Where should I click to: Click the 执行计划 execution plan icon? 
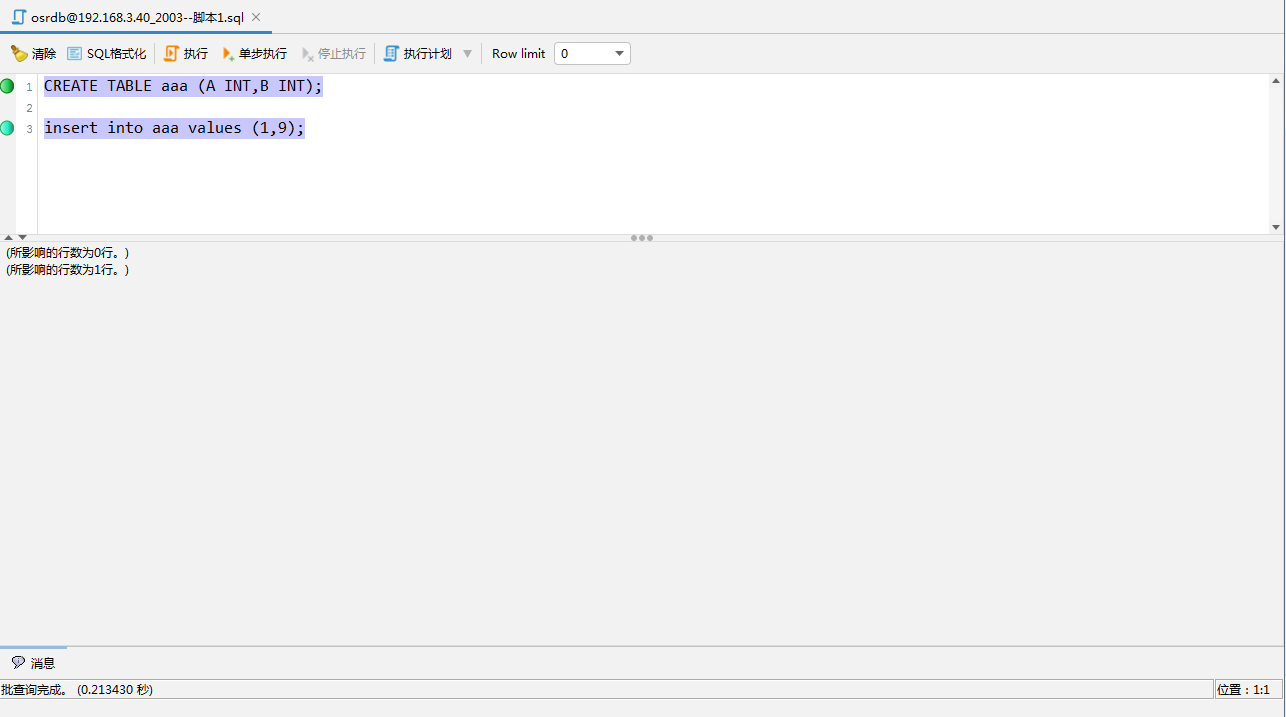tap(391, 54)
